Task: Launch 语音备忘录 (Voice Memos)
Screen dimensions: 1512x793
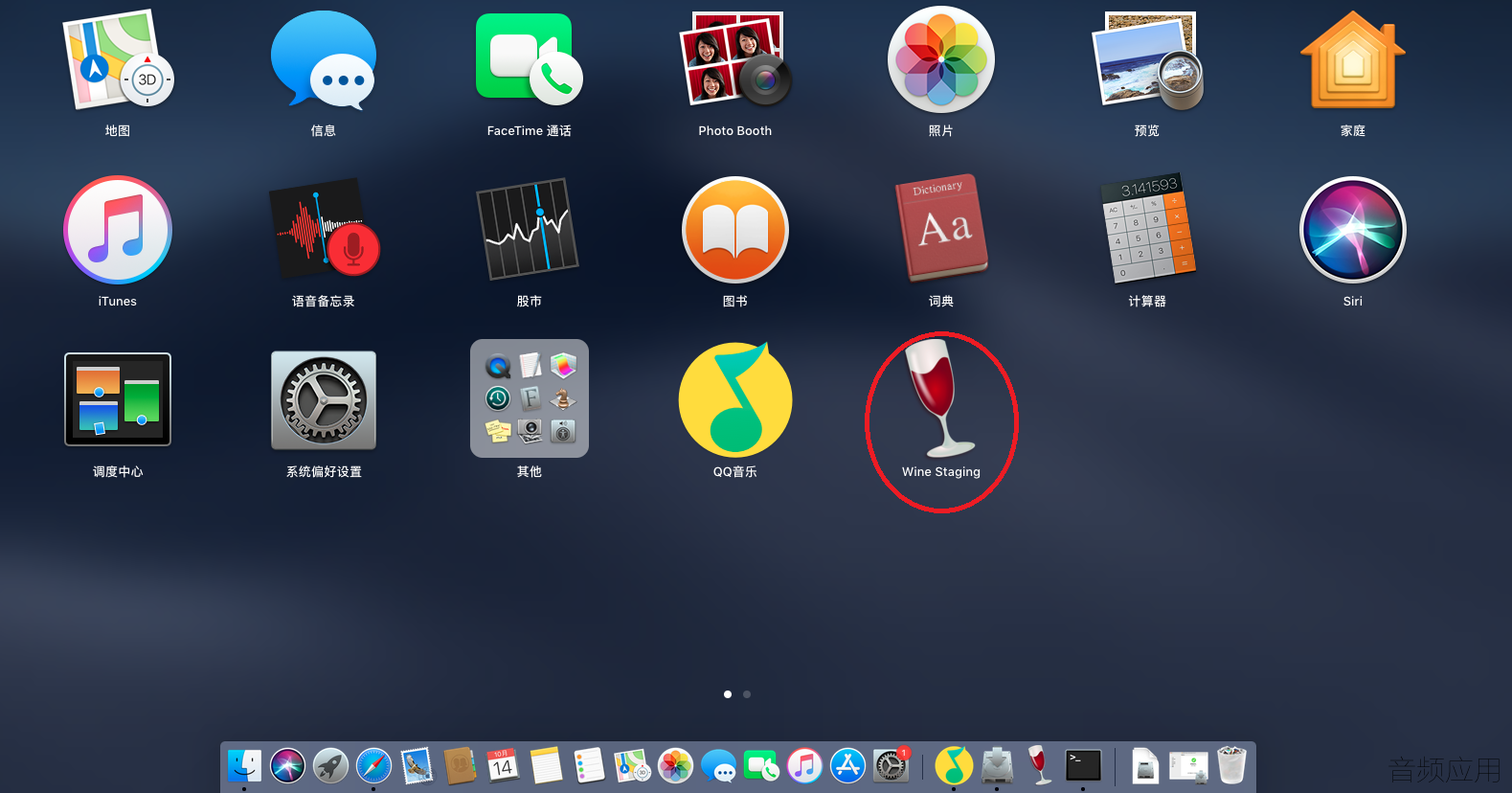Action: click(324, 230)
